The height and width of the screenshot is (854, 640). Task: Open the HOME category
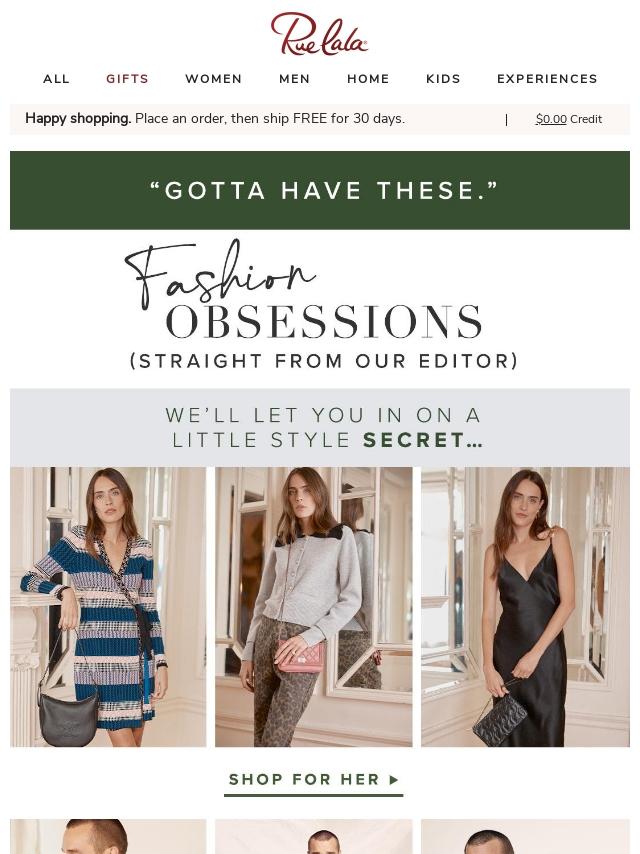tap(368, 79)
